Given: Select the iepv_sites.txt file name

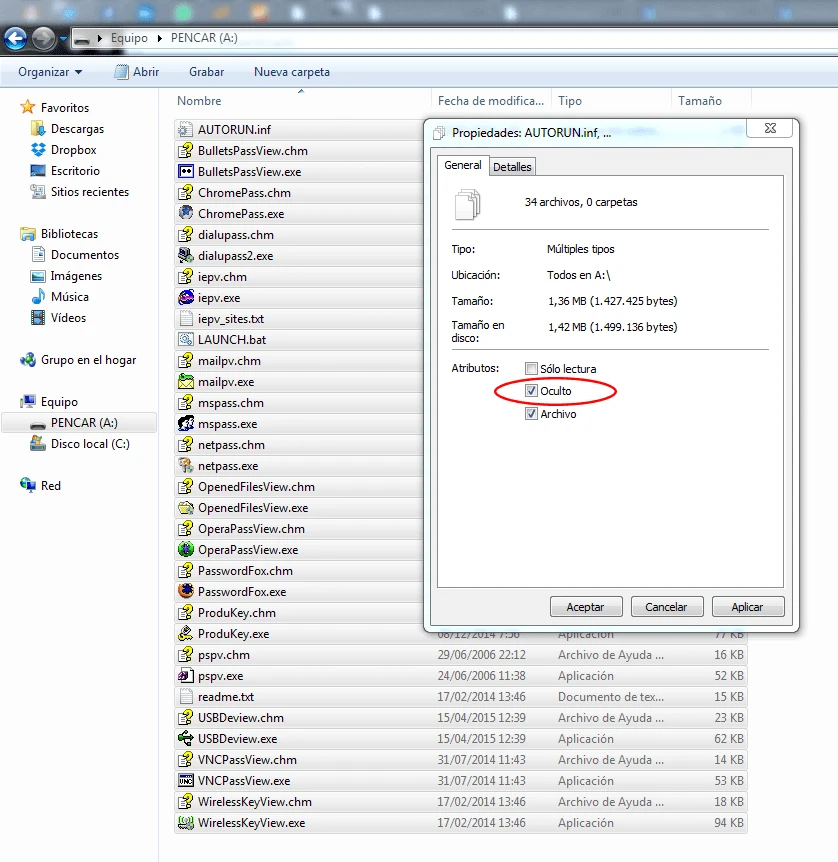Looking at the screenshot, I should 231,319.
